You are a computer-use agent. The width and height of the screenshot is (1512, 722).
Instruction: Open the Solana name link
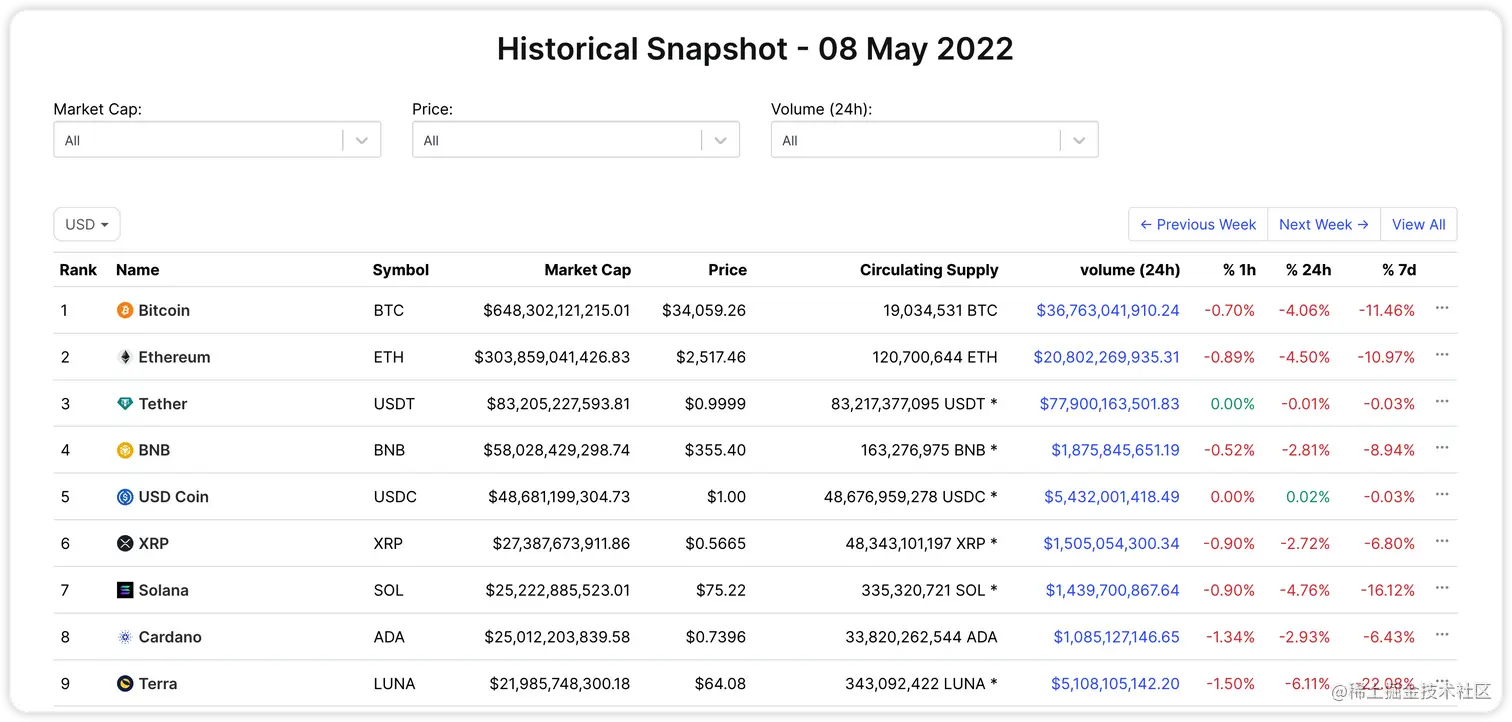pyautogui.click(x=163, y=590)
